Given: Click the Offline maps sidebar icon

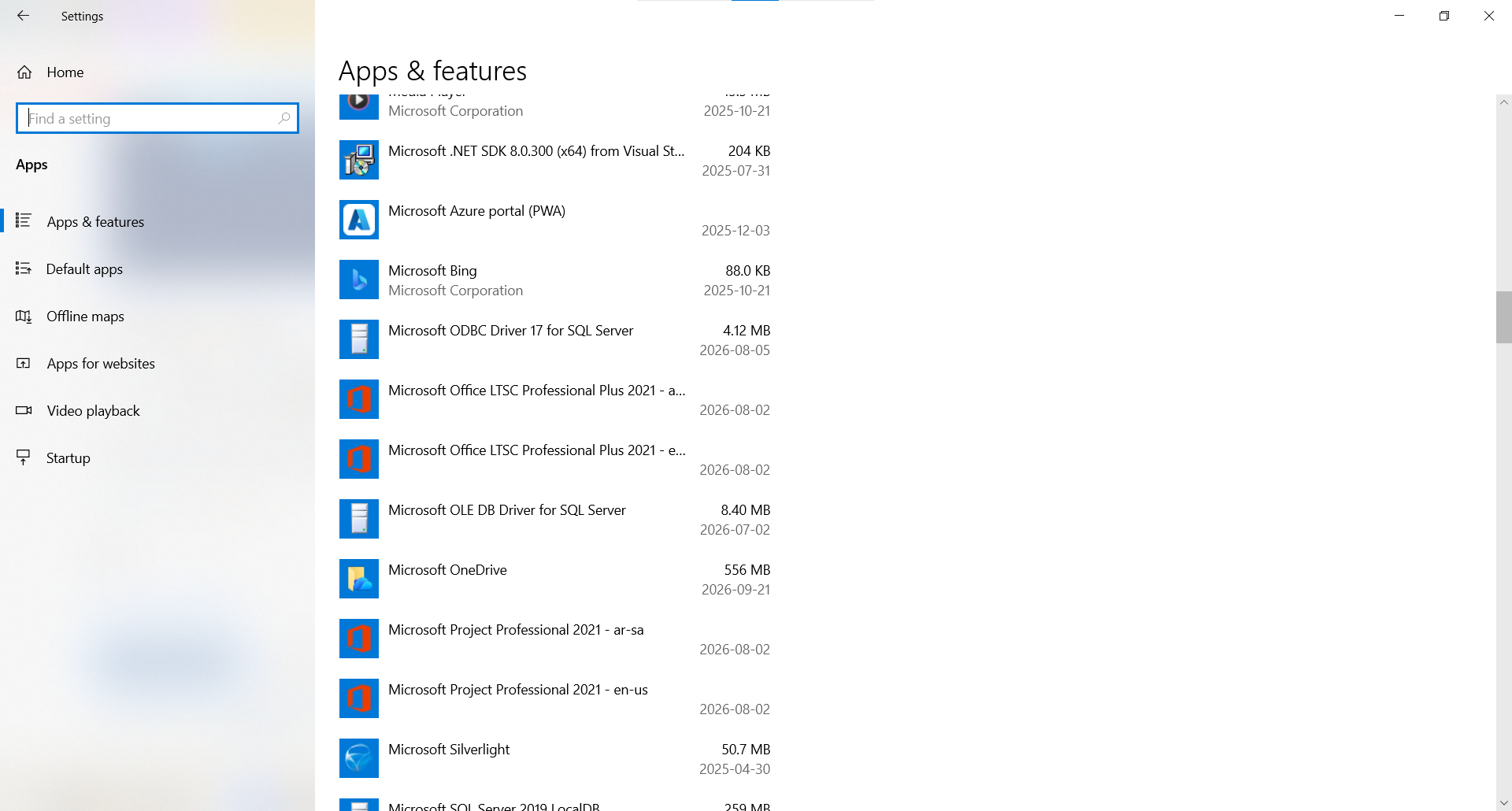Looking at the screenshot, I should 24,317.
